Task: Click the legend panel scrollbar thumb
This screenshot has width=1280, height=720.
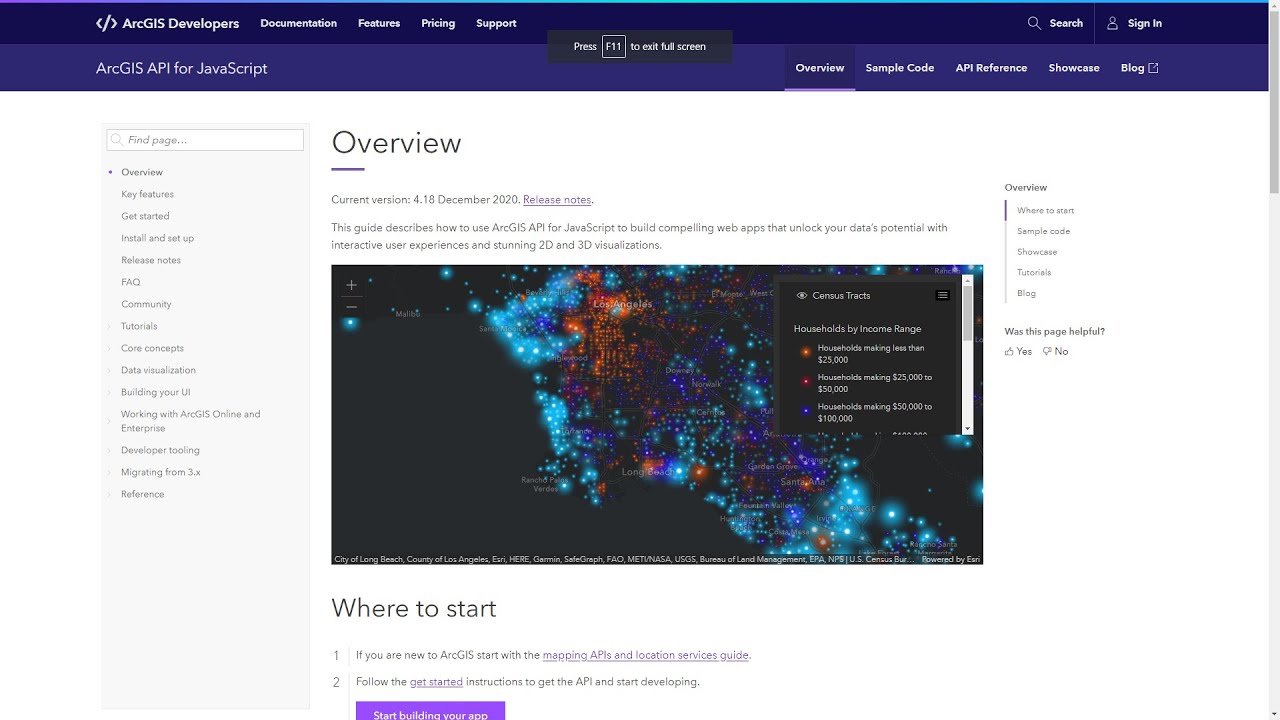Action: click(x=967, y=315)
